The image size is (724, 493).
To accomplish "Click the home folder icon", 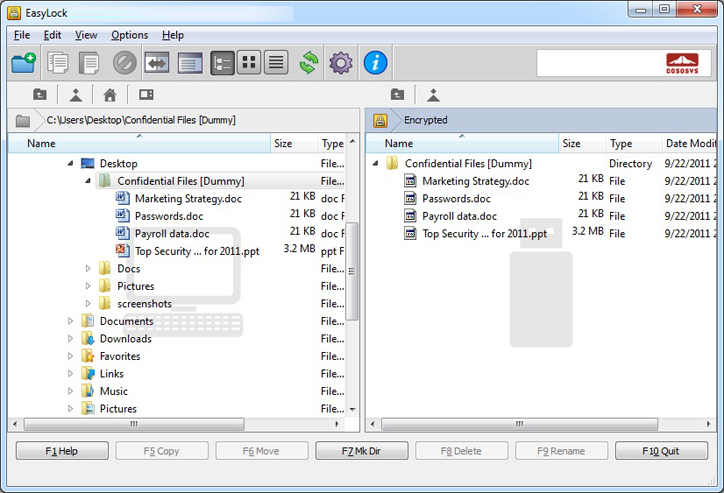I will click(x=110, y=95).
